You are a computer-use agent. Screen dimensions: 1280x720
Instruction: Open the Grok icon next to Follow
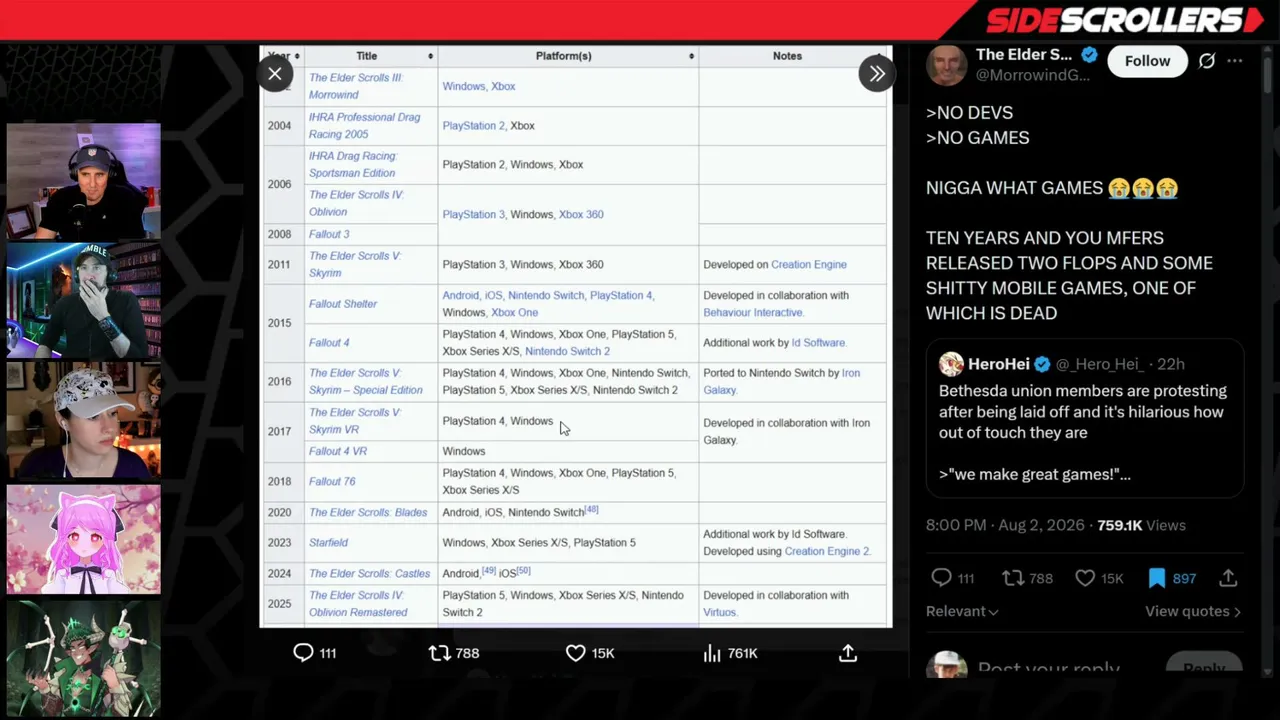coord(1207,61)
